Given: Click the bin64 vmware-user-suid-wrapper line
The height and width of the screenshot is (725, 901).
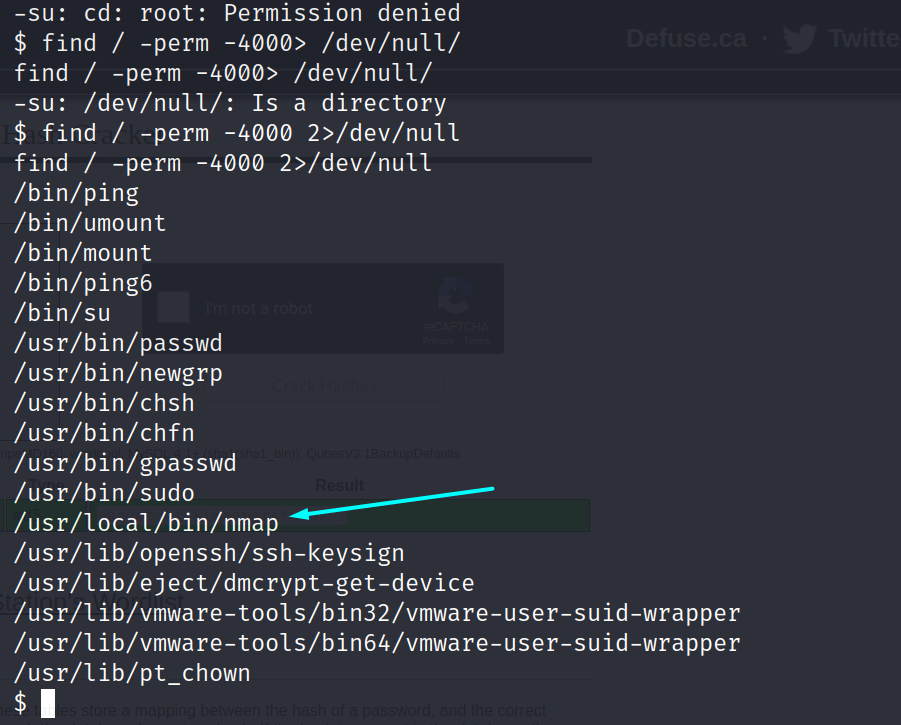Looking at the screenshot, I should [x=378, y=643].
